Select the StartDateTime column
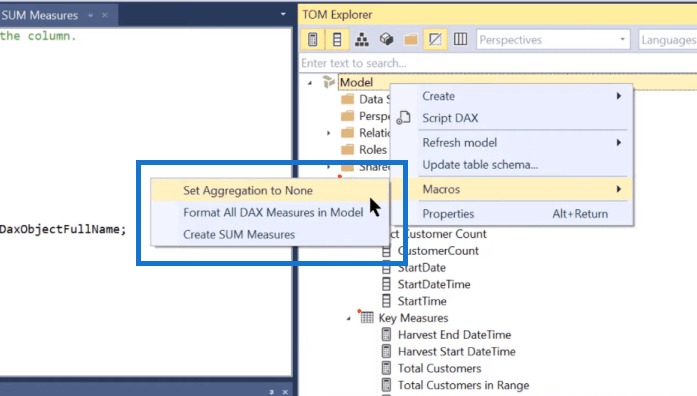The width and height of the screenshot is (697, 396). click(434, 284)
